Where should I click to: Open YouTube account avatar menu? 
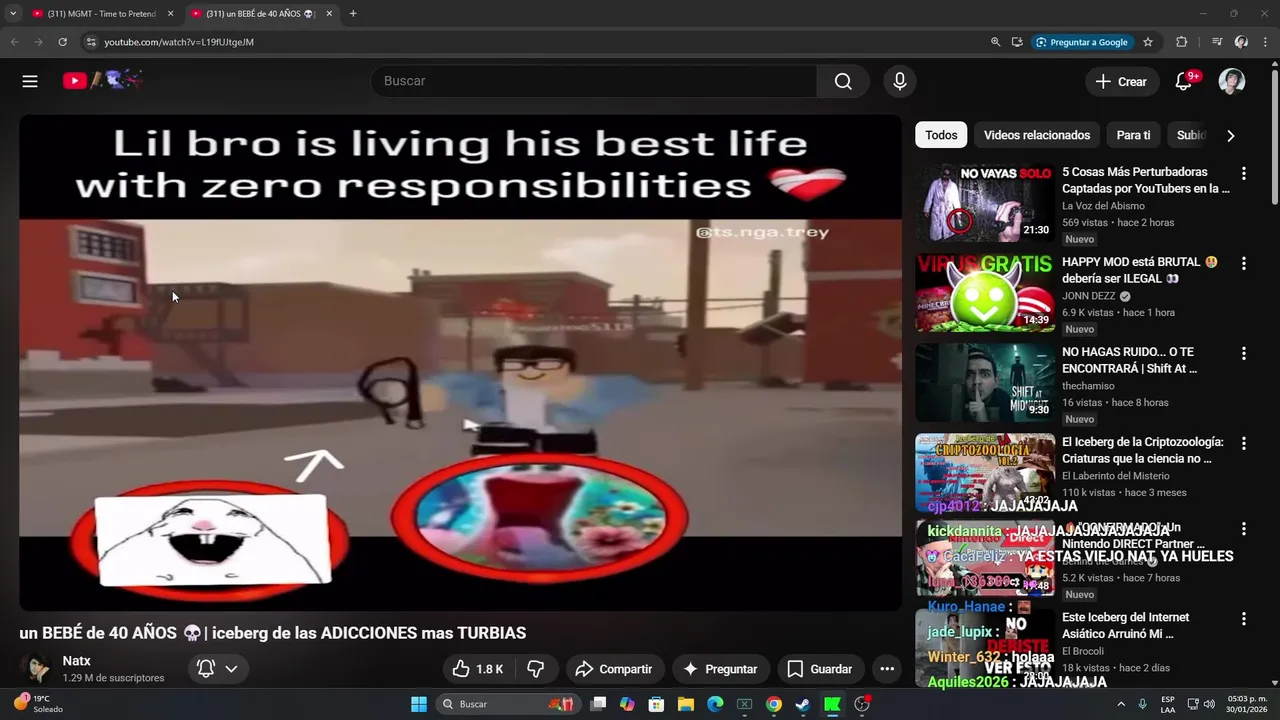click(1232, 81)
